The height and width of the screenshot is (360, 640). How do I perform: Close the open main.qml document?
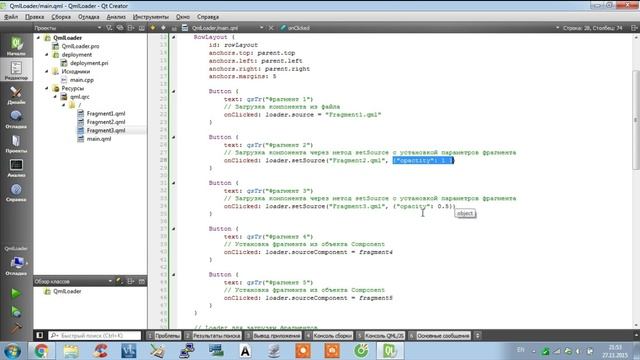tap(271, 28)
